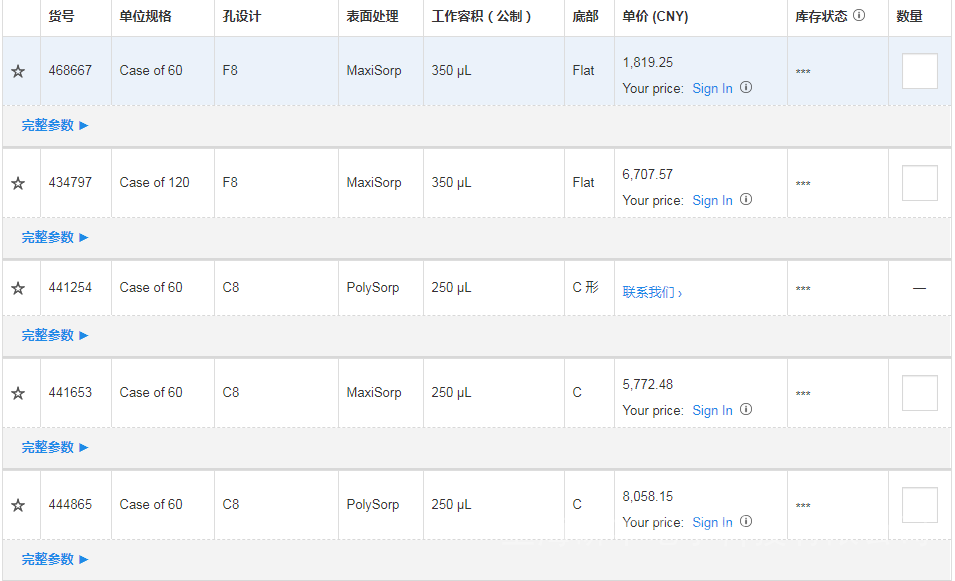Star product 434797 as a favorite

click(18, 183)
